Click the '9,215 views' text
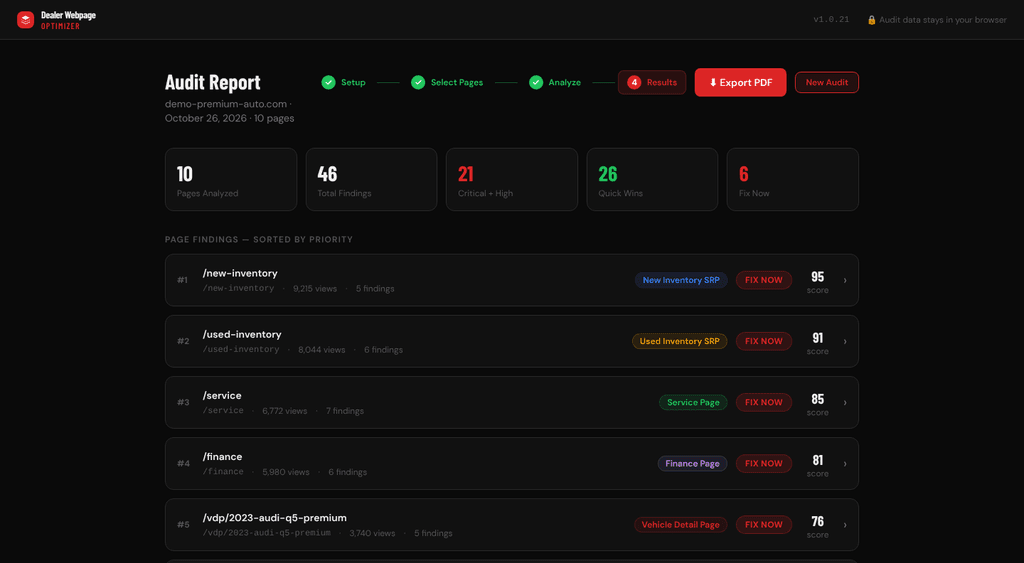Viewport: 1024px width, 563px height. point(315,289)
